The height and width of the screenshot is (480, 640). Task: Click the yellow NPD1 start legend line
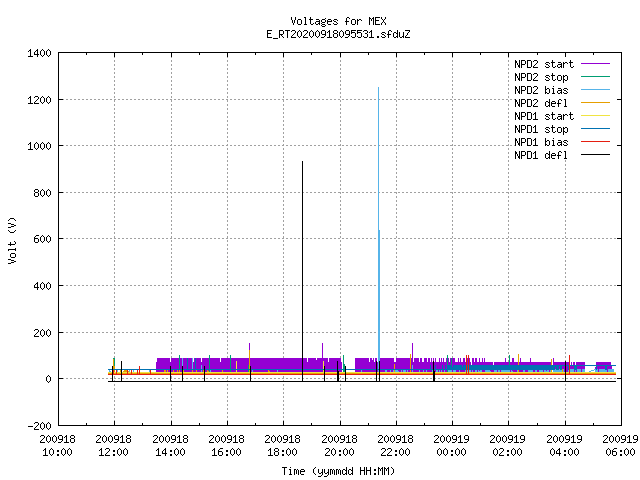[x=595, y=116]
